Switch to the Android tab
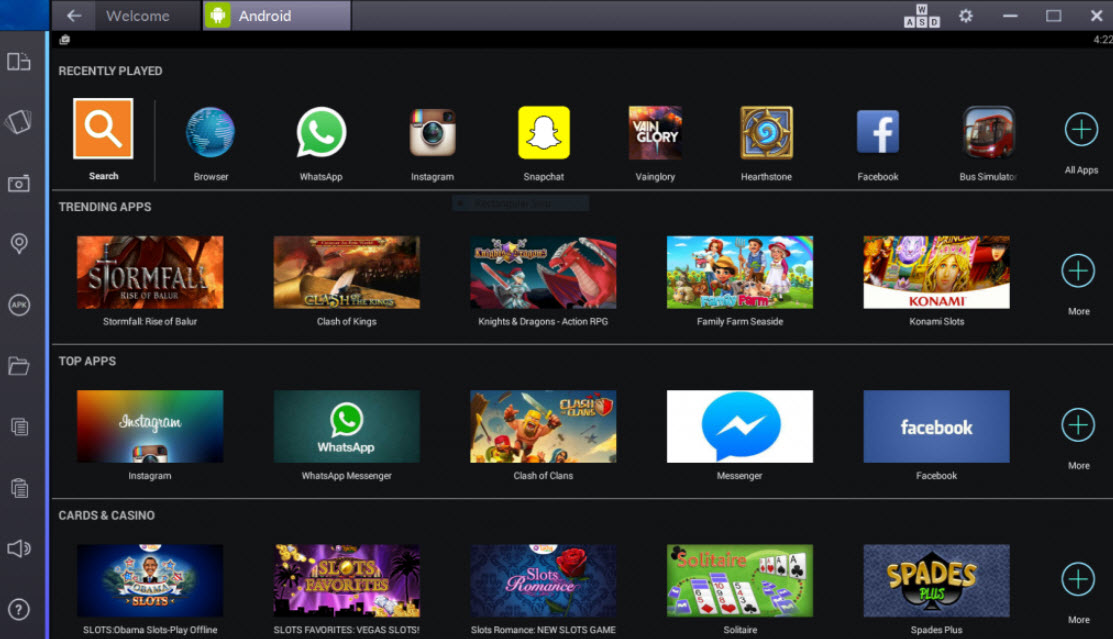 (x=277, y=16)
